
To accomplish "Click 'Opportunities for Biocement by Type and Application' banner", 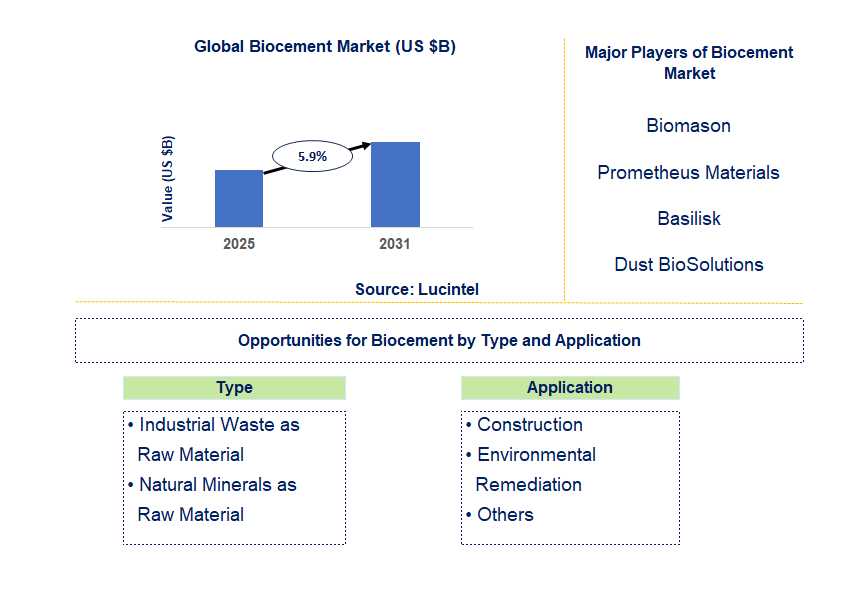I will (x=440, y=340).
